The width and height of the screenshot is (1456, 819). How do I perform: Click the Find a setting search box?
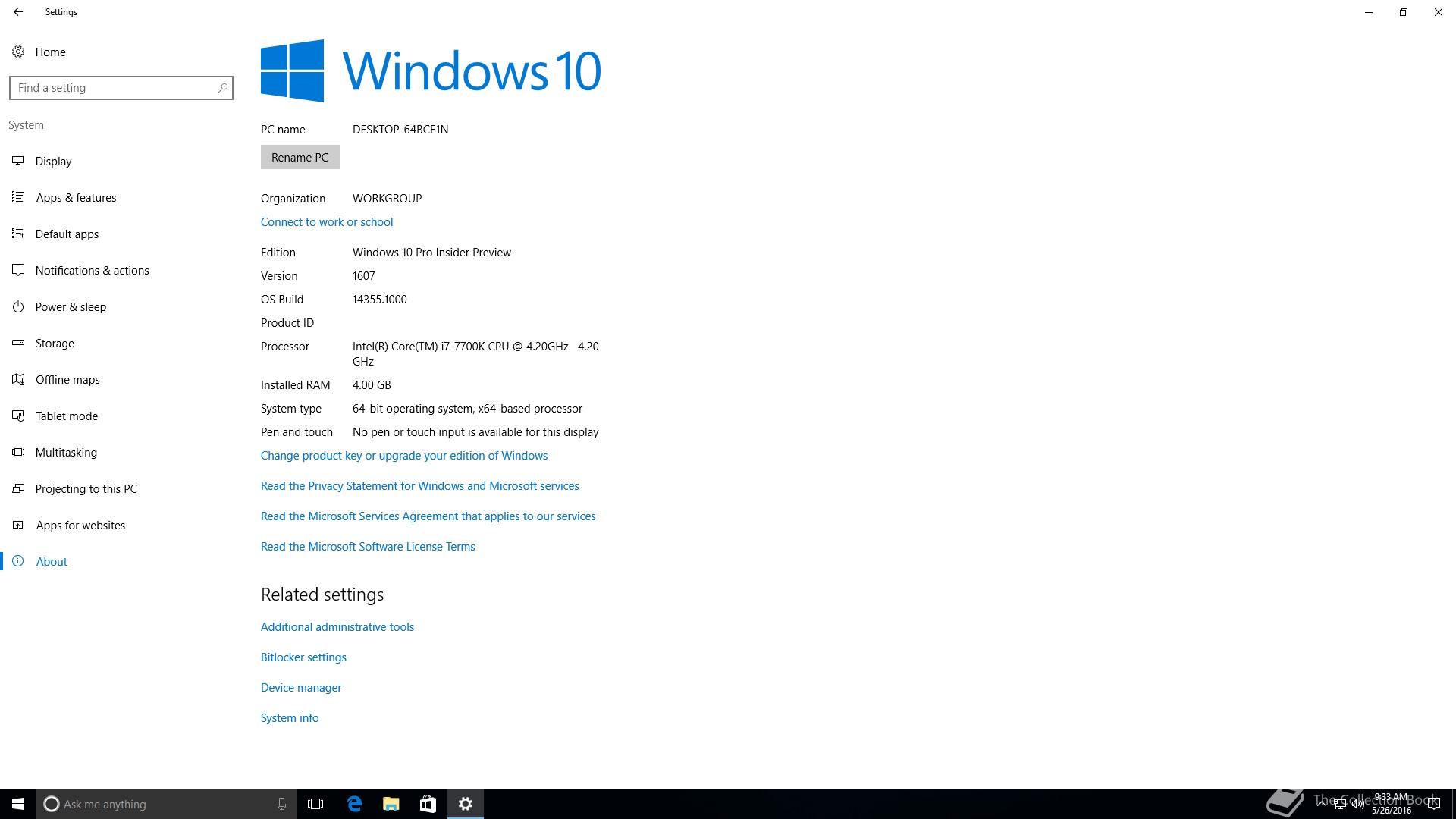[114, 88]
